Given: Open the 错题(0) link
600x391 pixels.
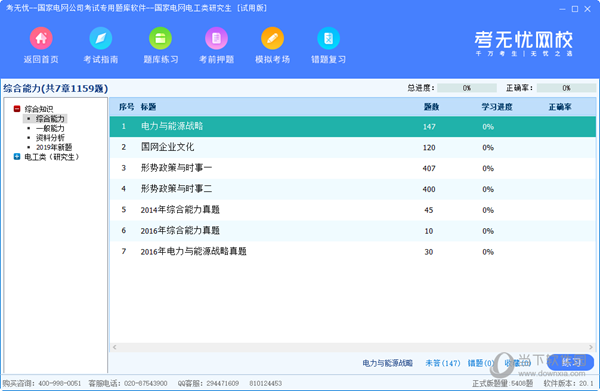Looking at the screenshot, I should tap(481, 363).
